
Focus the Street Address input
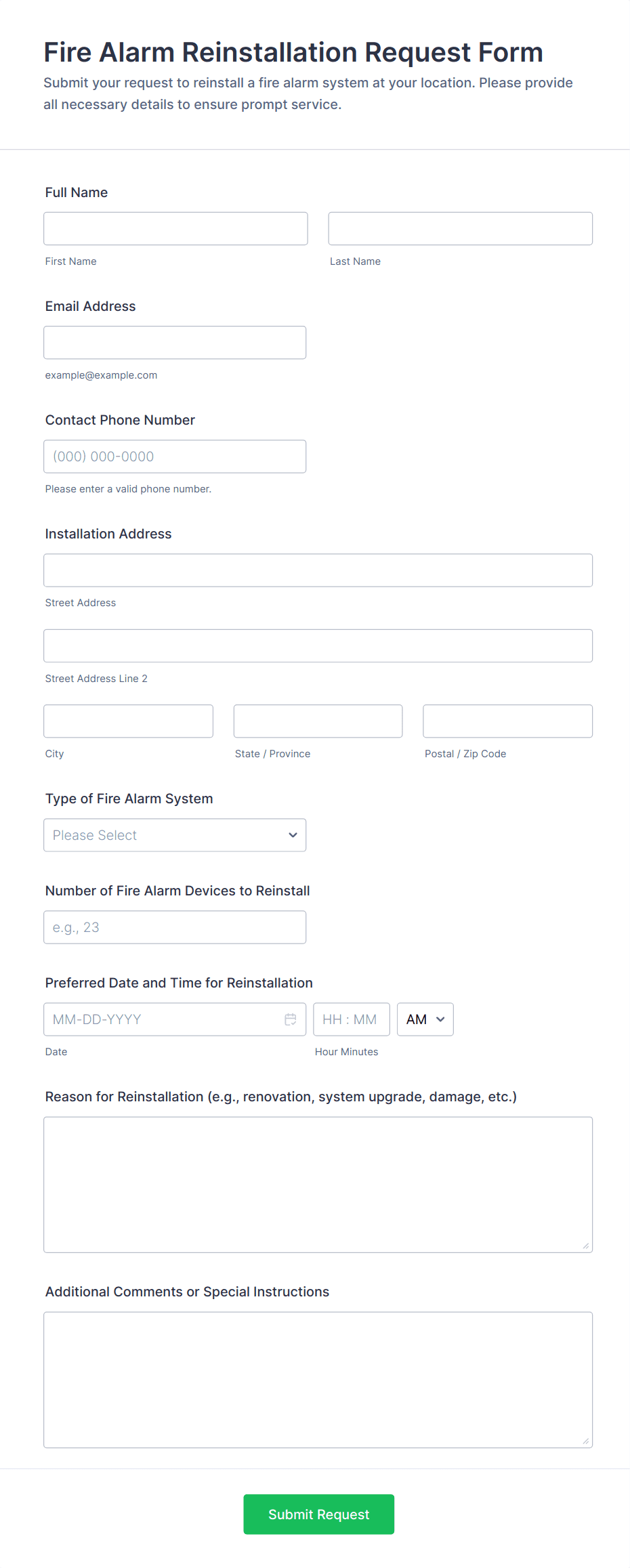coord(318,570)
